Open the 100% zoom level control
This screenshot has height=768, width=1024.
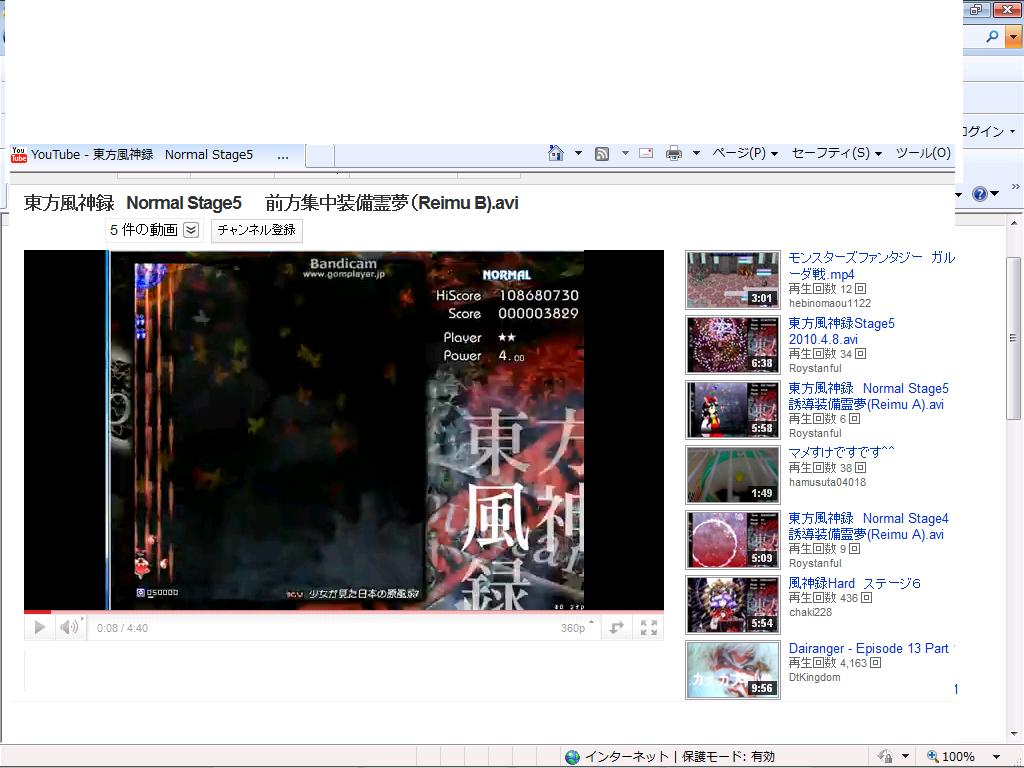click(x=964, y=756)
